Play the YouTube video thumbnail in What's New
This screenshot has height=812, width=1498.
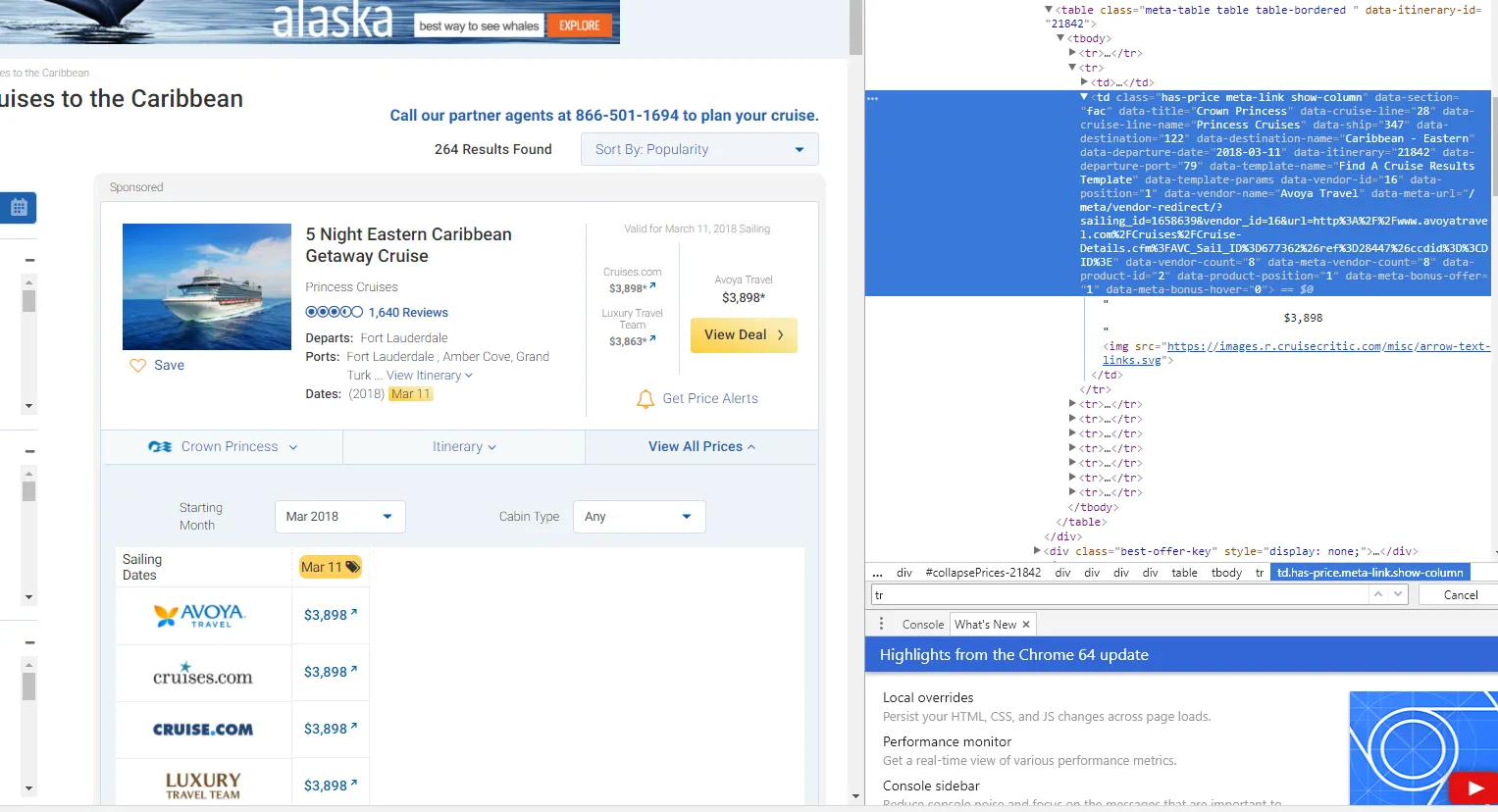[x=1473, y=787]
